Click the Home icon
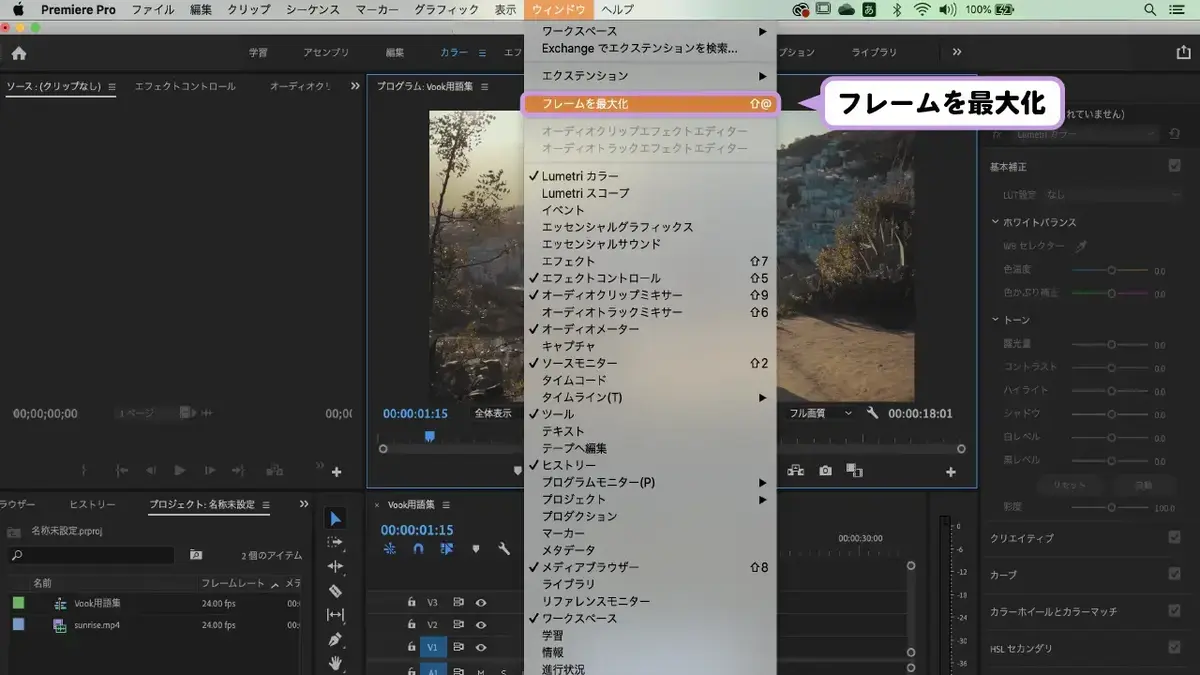This screenshot has width=1200, height=675. (19, 53)
